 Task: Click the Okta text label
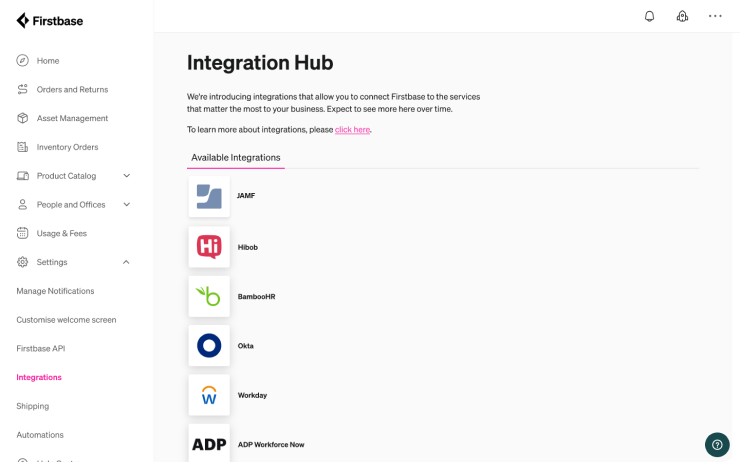click(245, 346)
